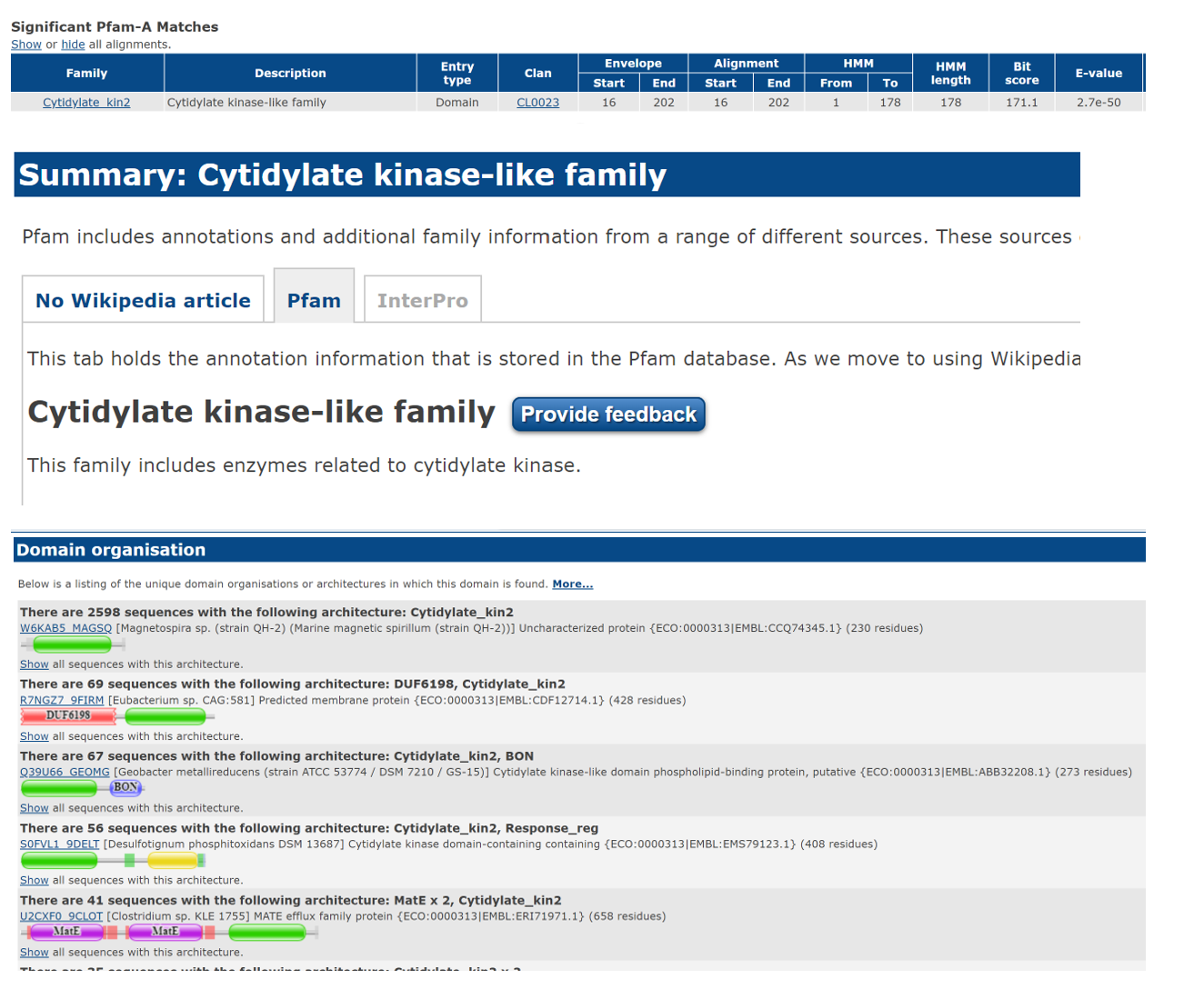Screen dimensions: 1204x989
Task: Switch to the InterPro tab
Action: [422, 301]
